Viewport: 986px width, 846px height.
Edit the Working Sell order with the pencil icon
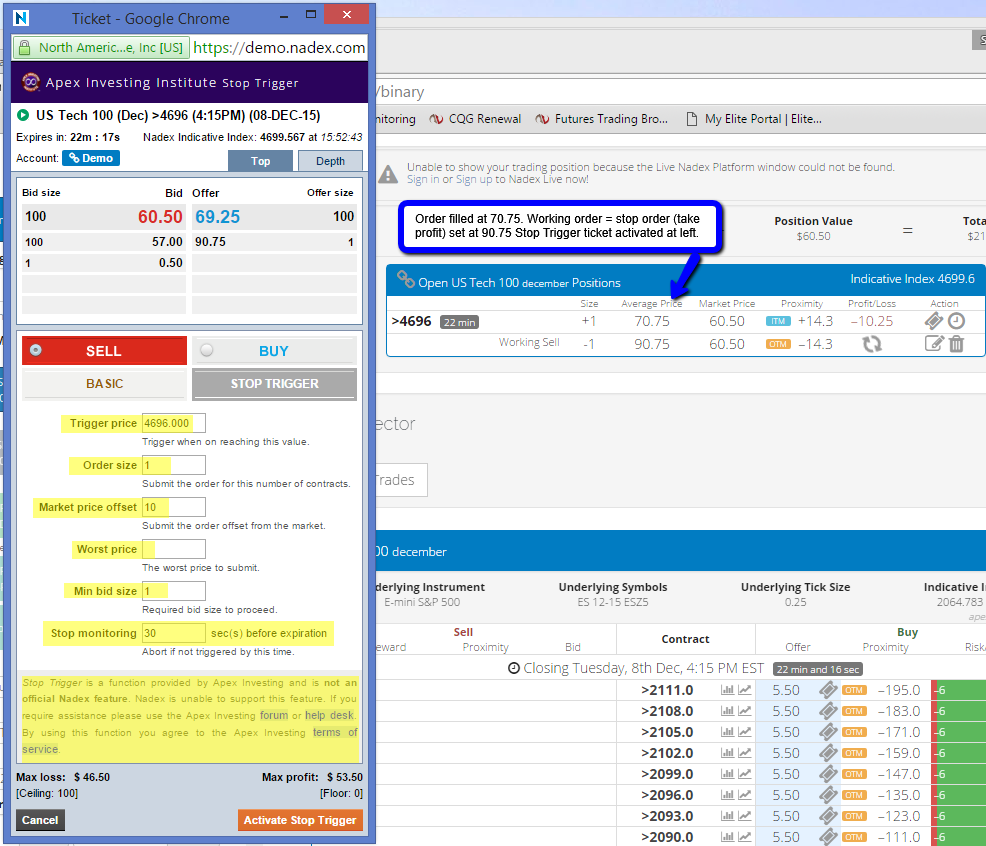pos(934,343)
